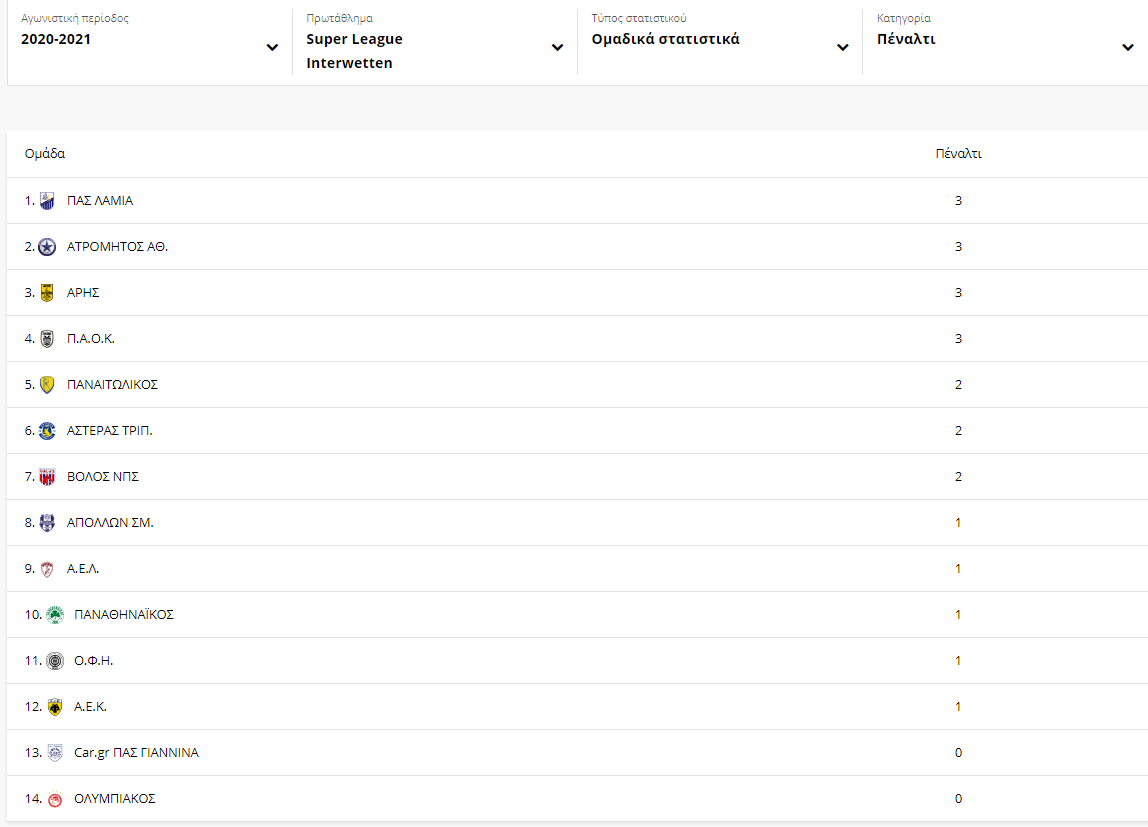Viewport: 1148px width, 827px height.
Task: Click the ΠΑΝΑΙΤΩΛΙΚΟΣ shield crest icon
Action: point(47,385)
